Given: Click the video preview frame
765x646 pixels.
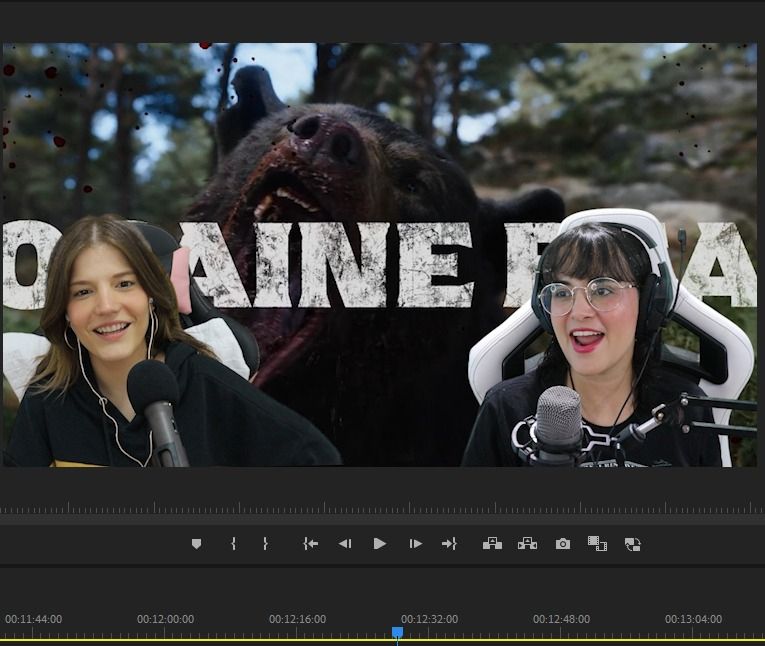Looking at the screenshot, I should [x=380, y=255].
